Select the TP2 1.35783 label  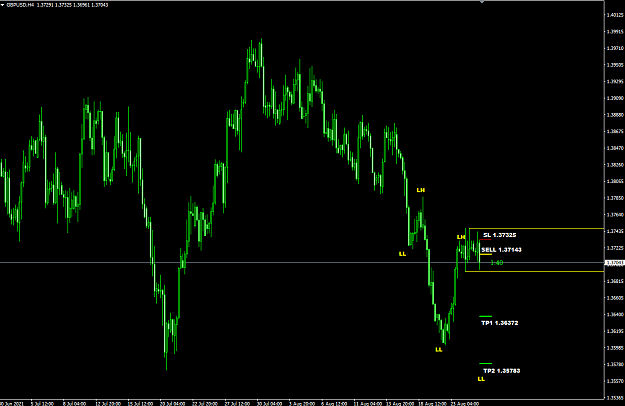(x=501, y=371)
